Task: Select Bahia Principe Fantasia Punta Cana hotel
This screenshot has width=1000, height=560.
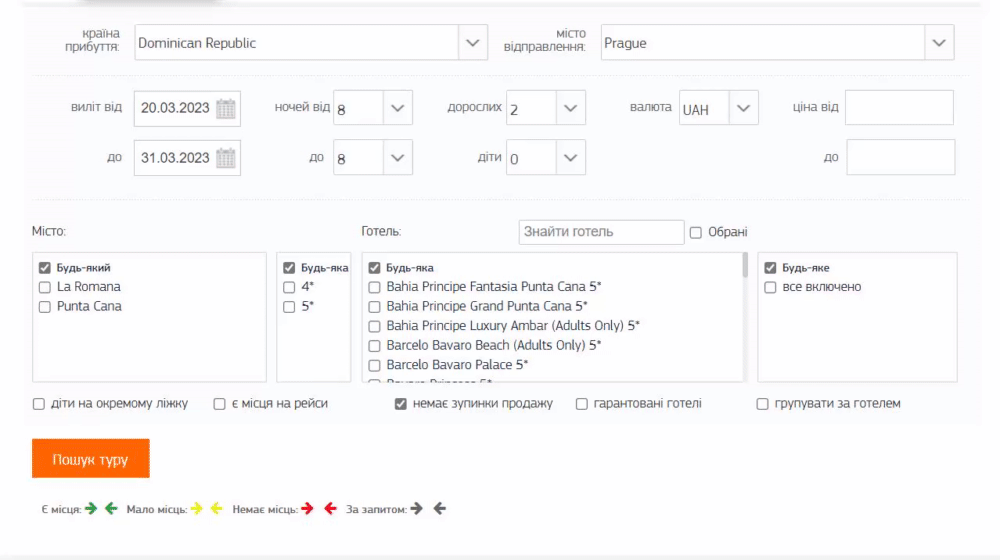Action: pyautogui.click(x=375, y=287)
